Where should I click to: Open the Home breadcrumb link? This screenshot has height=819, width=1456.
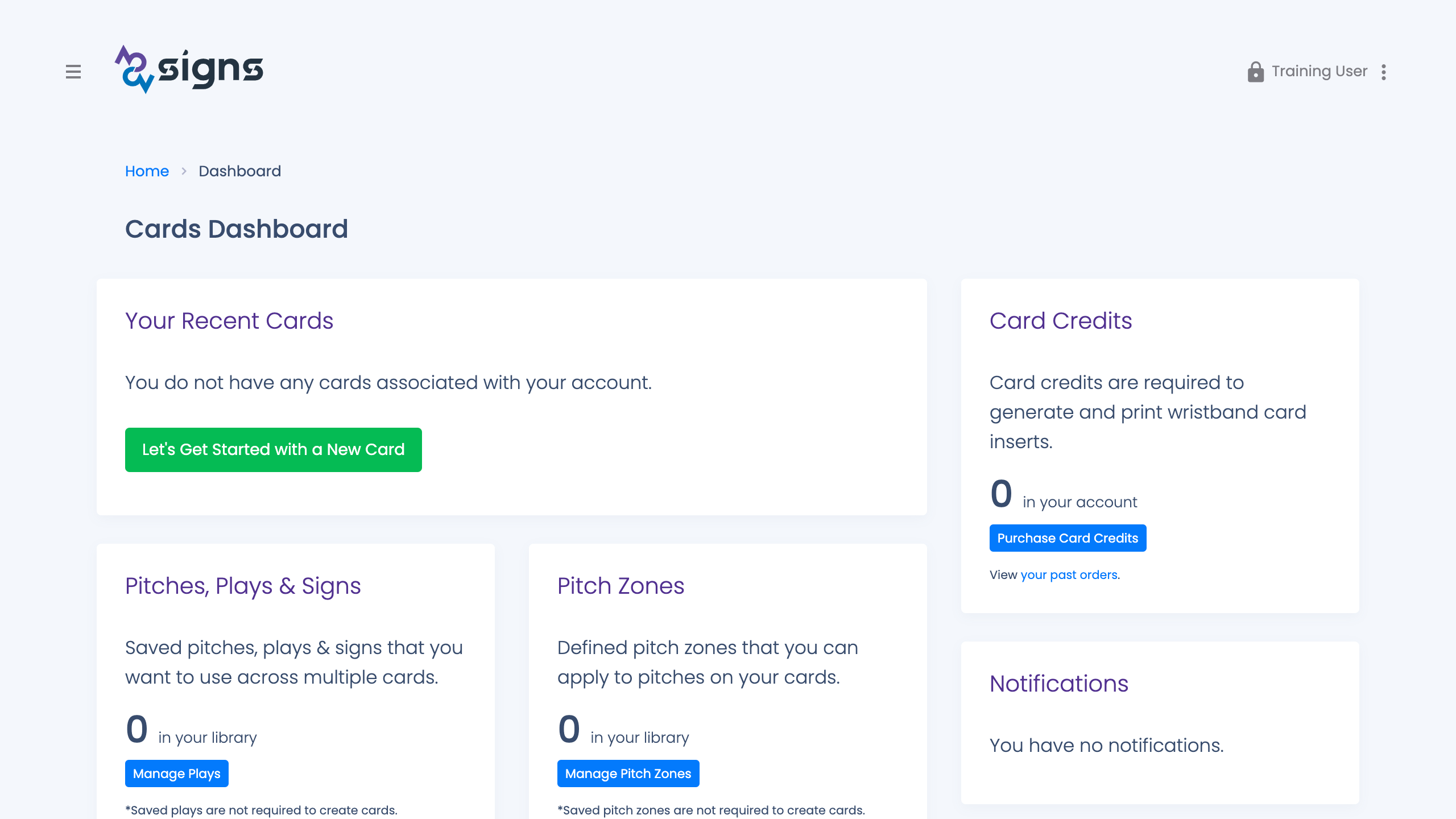click(x=147, y=171)
